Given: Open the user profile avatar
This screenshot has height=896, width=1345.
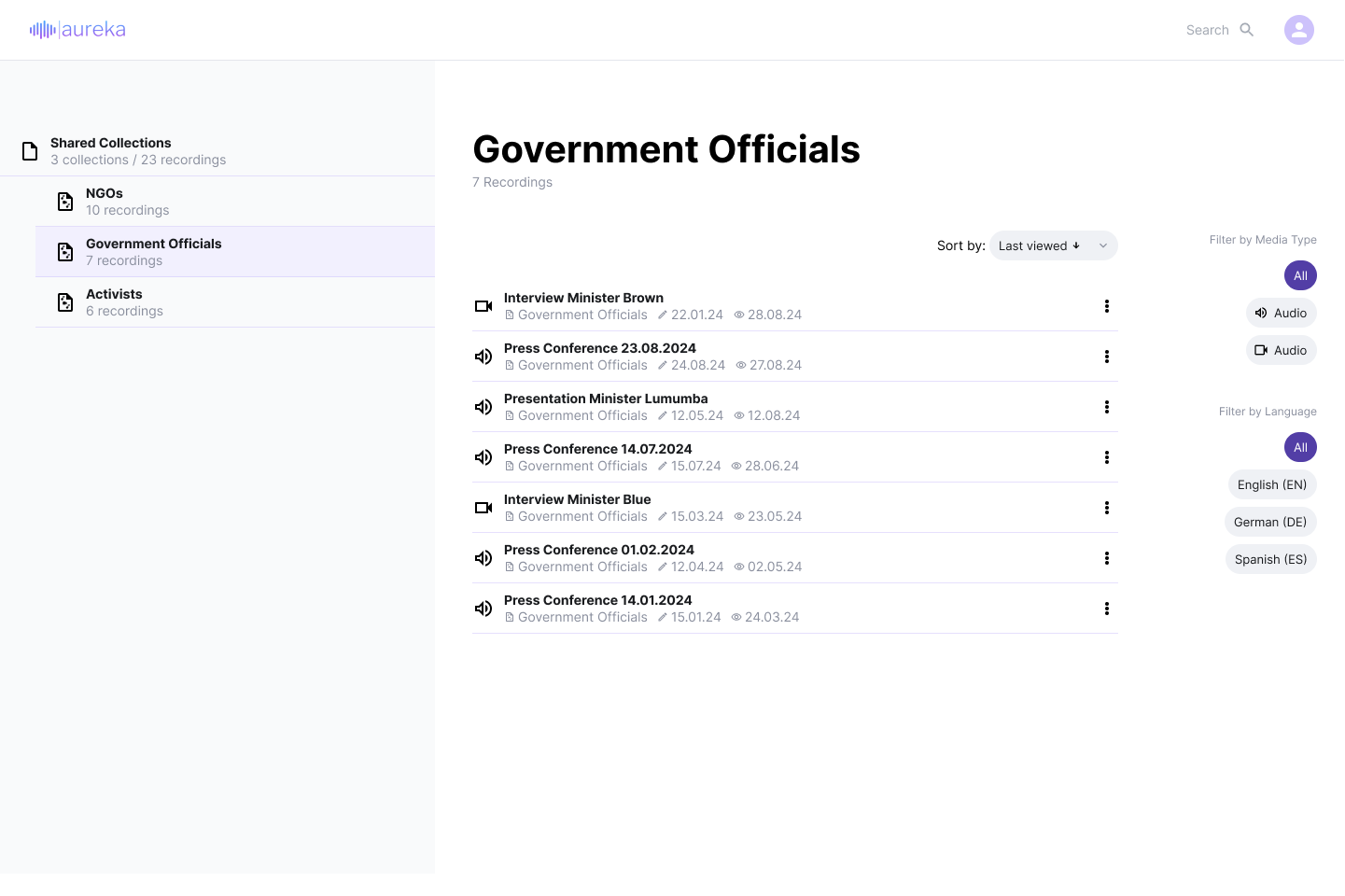Looking at the screenshot, I should pyautogui.click(x=1298, y=30).
